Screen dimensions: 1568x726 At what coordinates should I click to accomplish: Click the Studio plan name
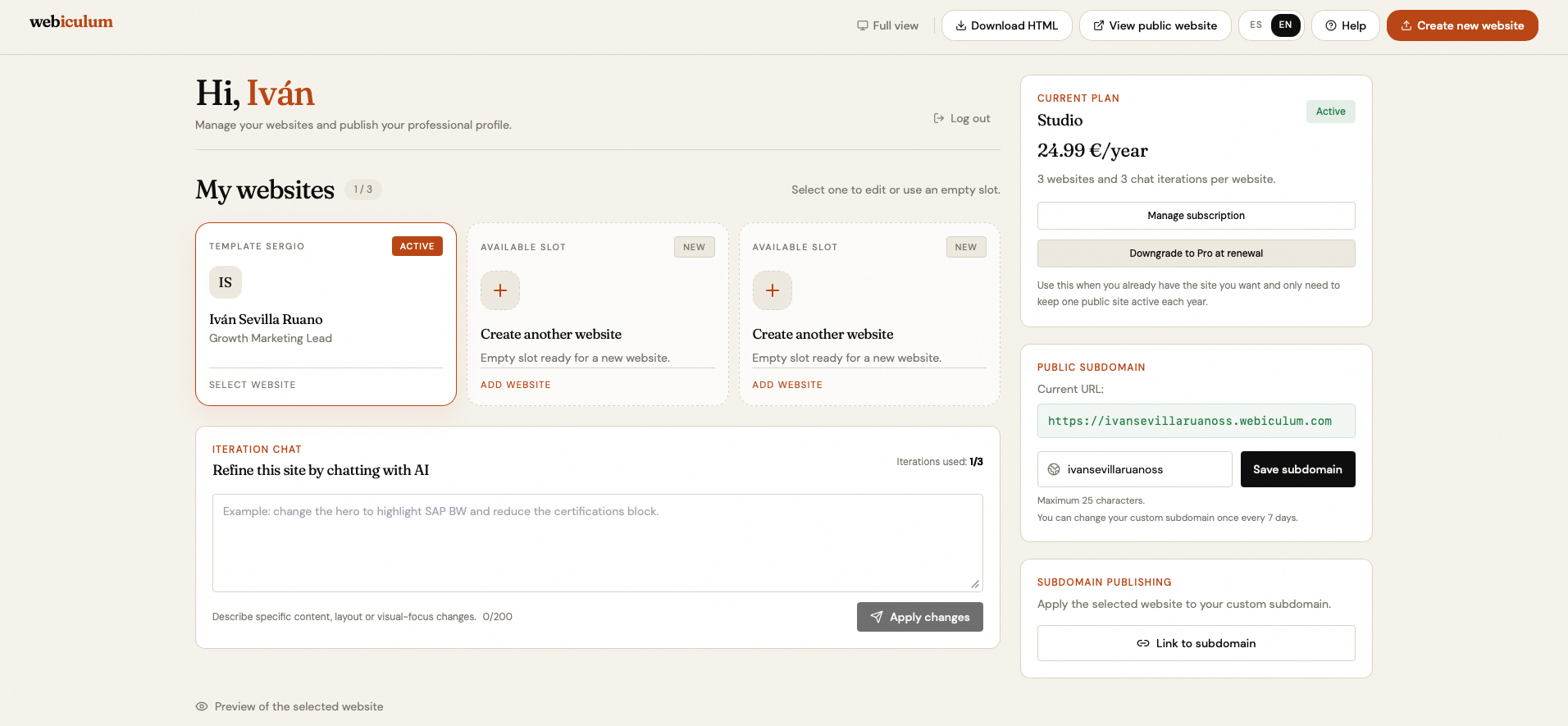coord(1060,121)
